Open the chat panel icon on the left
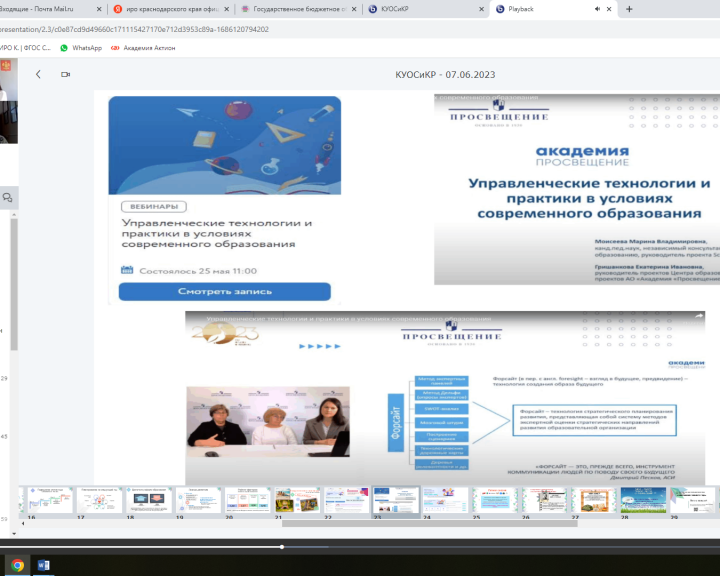The image size is (720, 576). click(x=8, y=198)
